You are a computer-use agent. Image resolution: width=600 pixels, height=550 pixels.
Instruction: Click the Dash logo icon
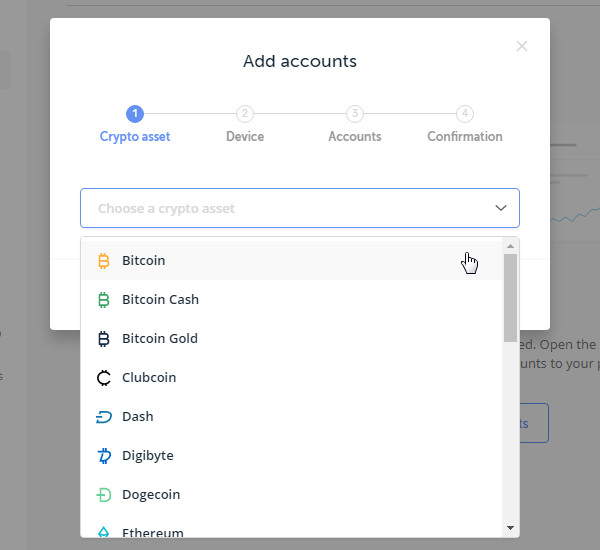104,417
